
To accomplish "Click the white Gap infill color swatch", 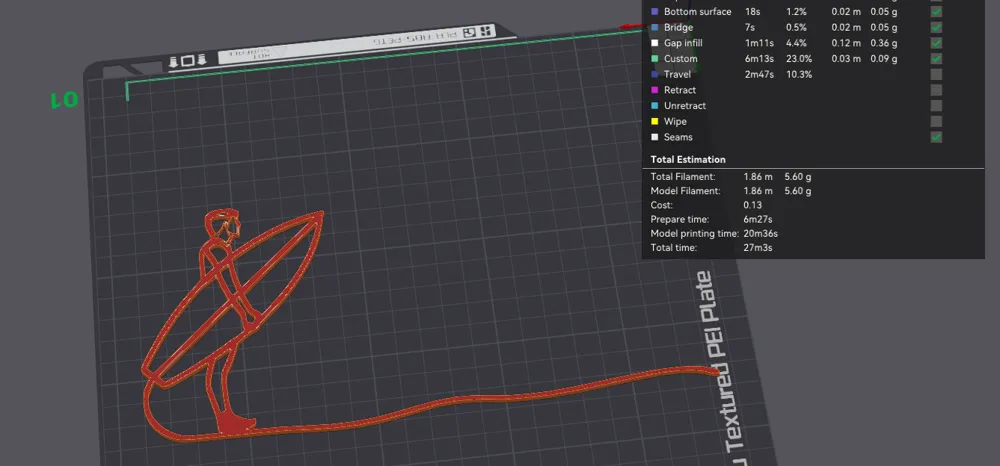I will [654, 43].
